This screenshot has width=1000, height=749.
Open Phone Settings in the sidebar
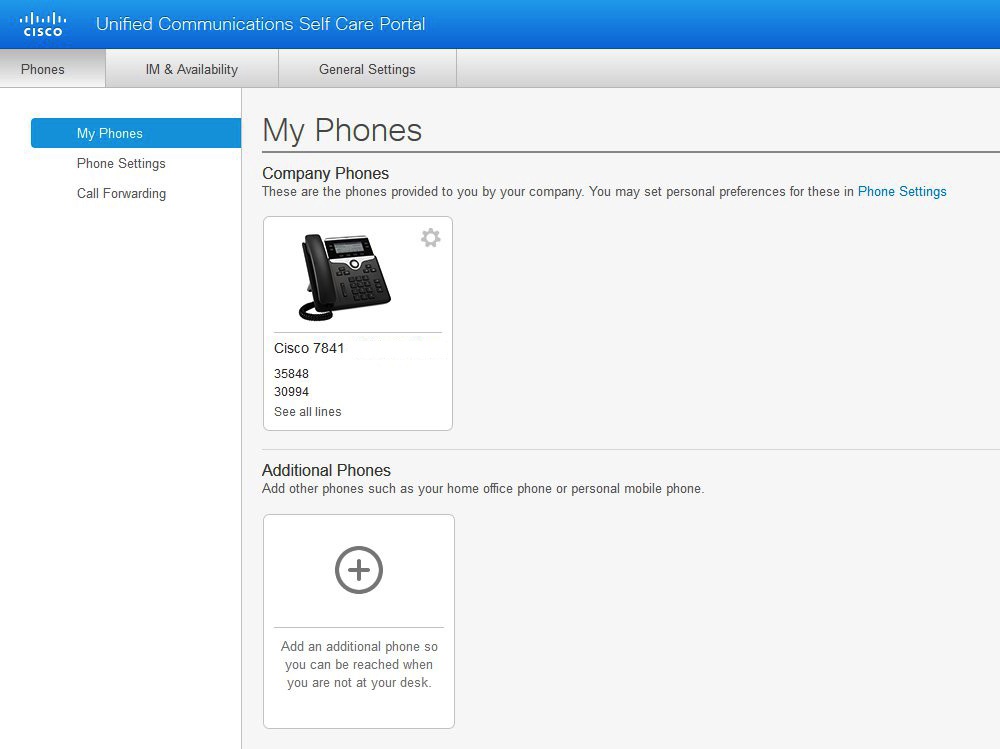coord(121,163)
